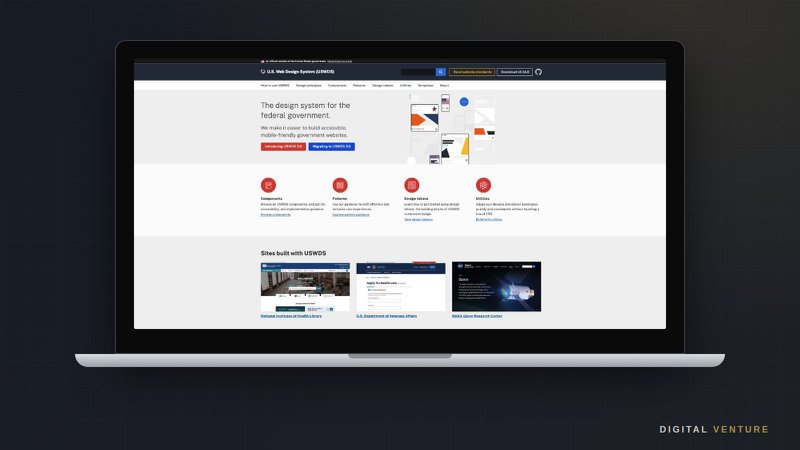Click the blue search magnifier button

point(440,72)
